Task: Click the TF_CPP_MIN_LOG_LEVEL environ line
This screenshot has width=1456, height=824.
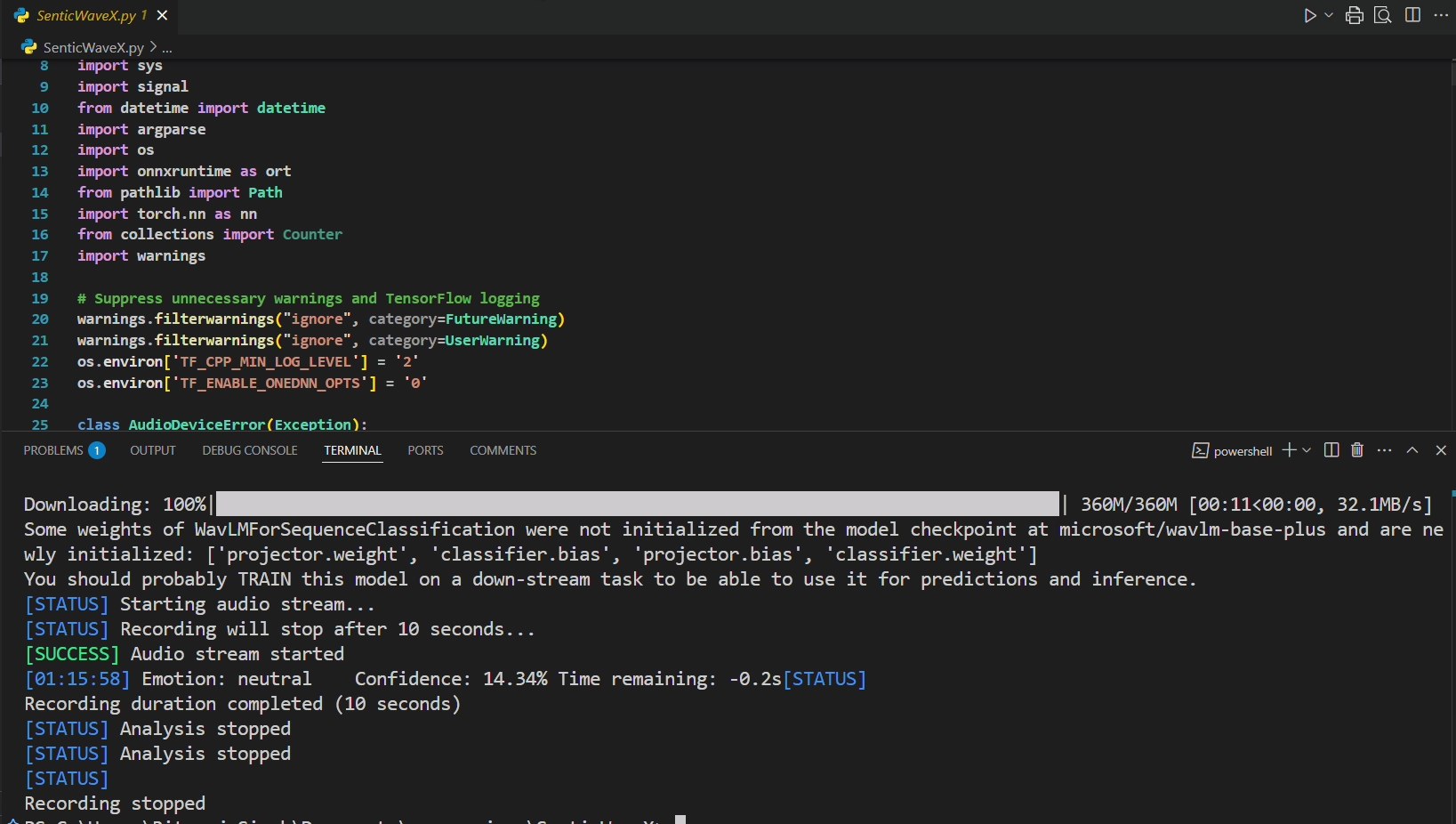Action: 248,361
